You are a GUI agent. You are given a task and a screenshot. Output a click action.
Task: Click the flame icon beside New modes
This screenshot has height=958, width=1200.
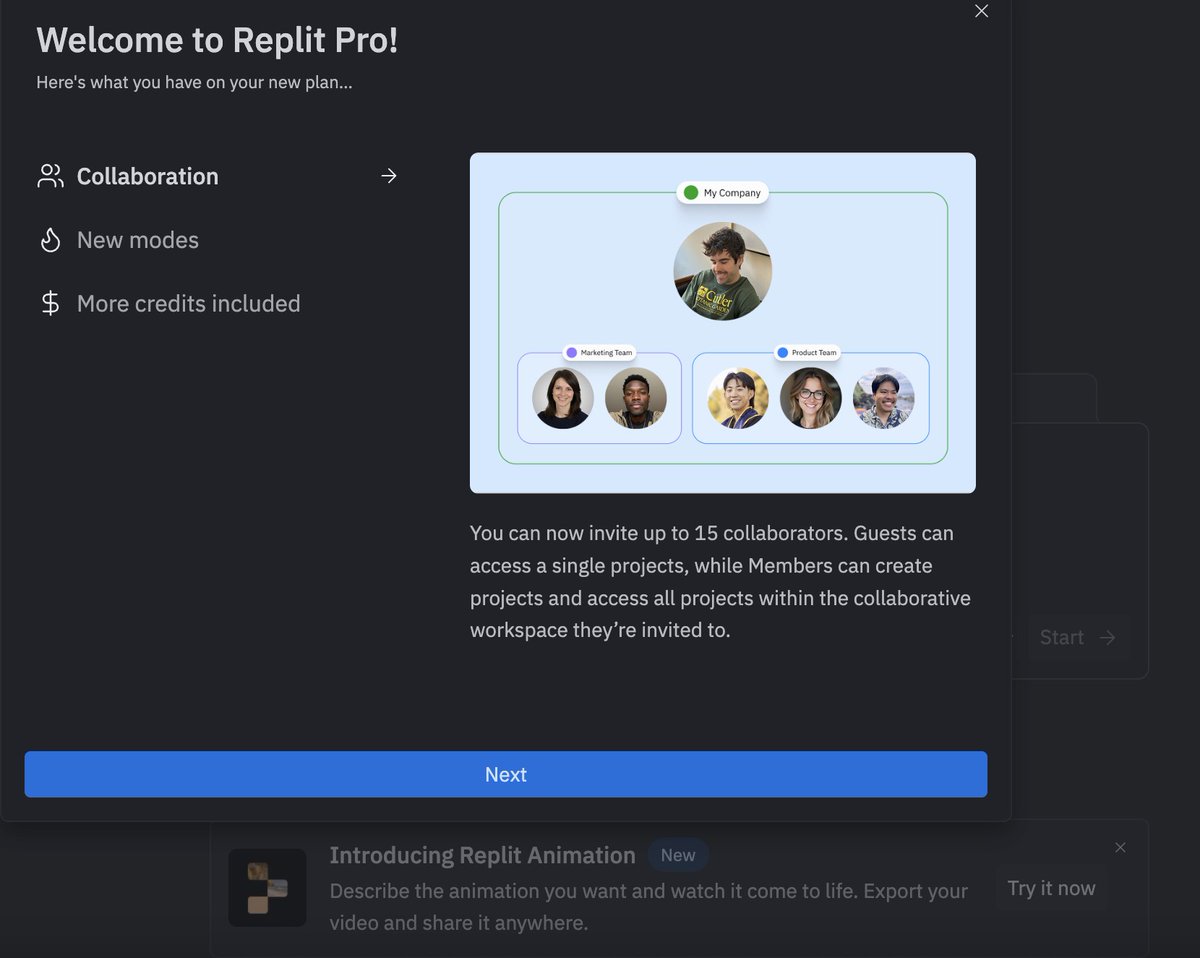50,240
